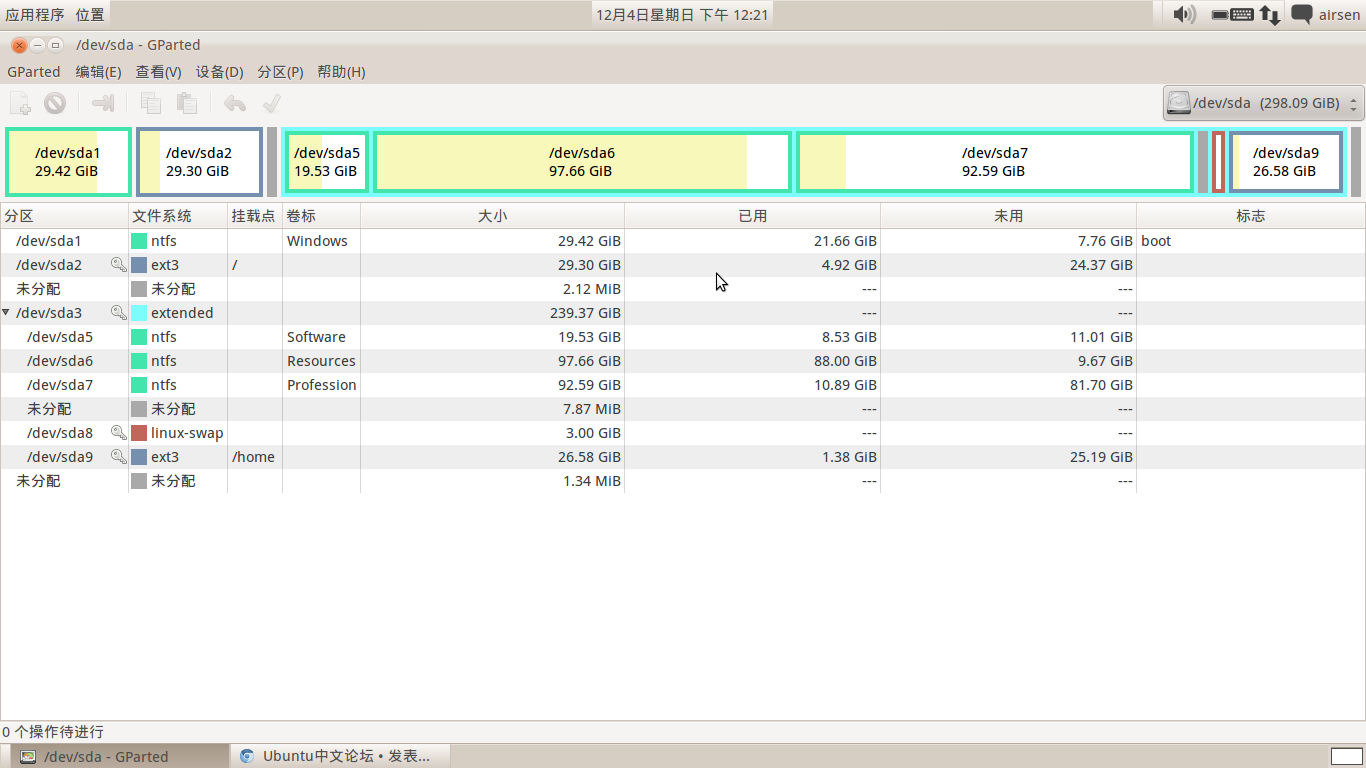This screenshot has height=768, width=1366.
Task: Select the /dev/sda1 row in the list
Action: tap(683, 241)
